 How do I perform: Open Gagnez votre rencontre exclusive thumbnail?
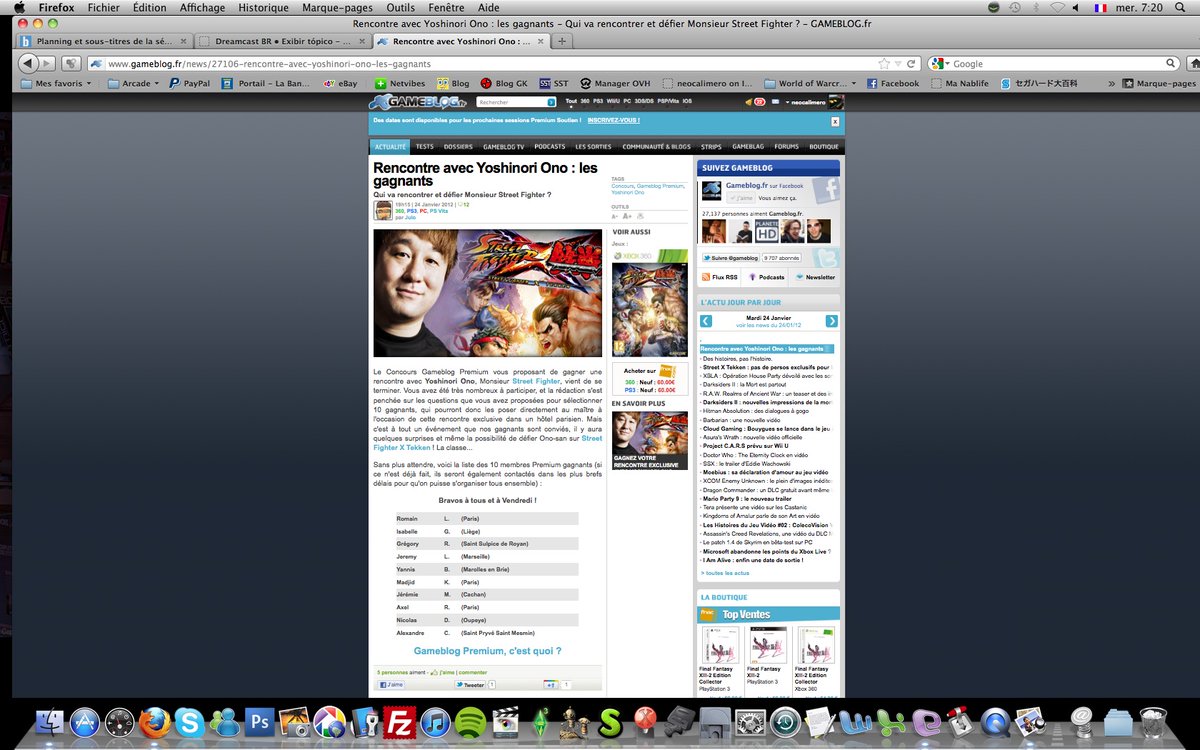pos(650,440)
